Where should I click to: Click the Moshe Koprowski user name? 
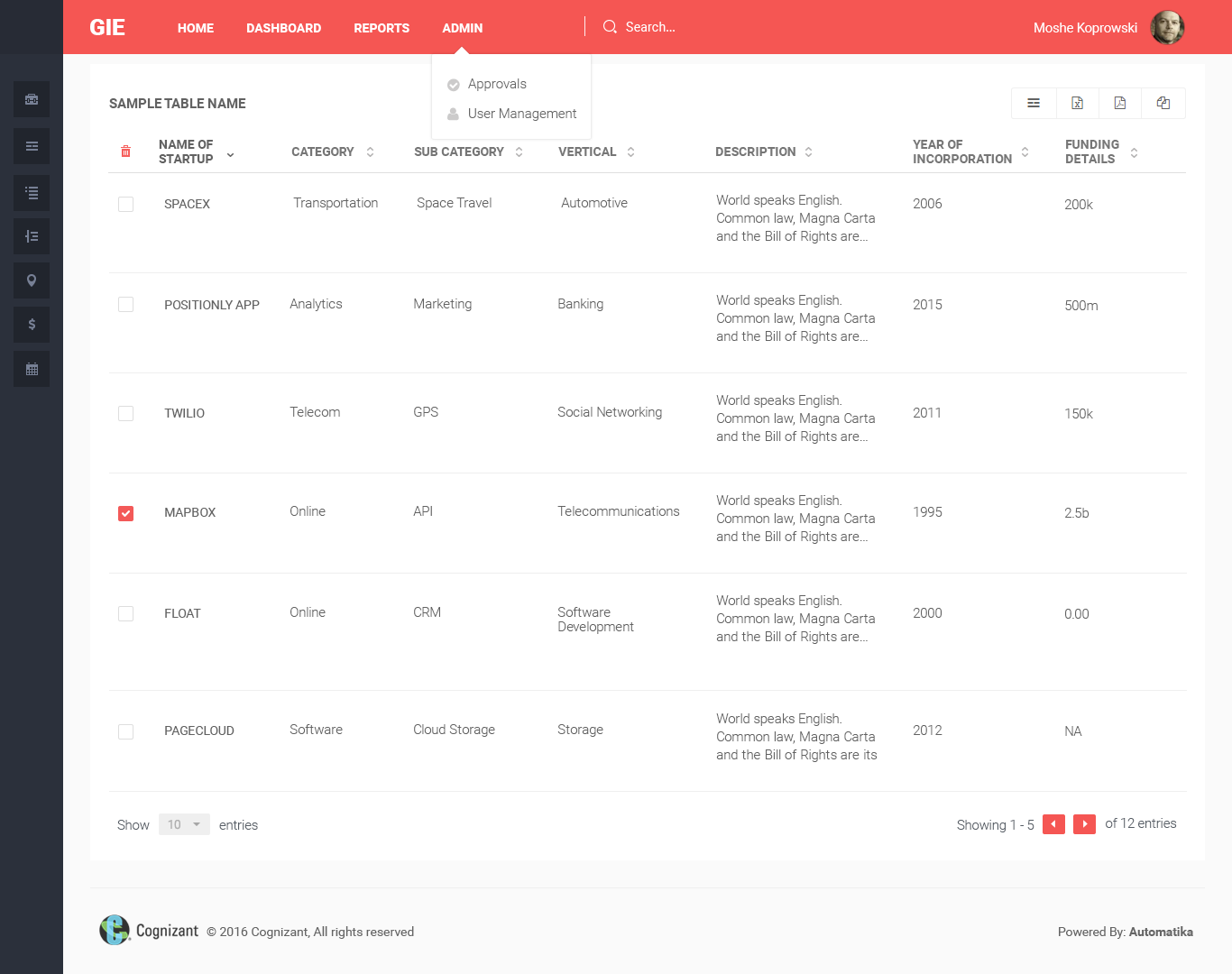pyautogui.click(x=1085, y=28)
